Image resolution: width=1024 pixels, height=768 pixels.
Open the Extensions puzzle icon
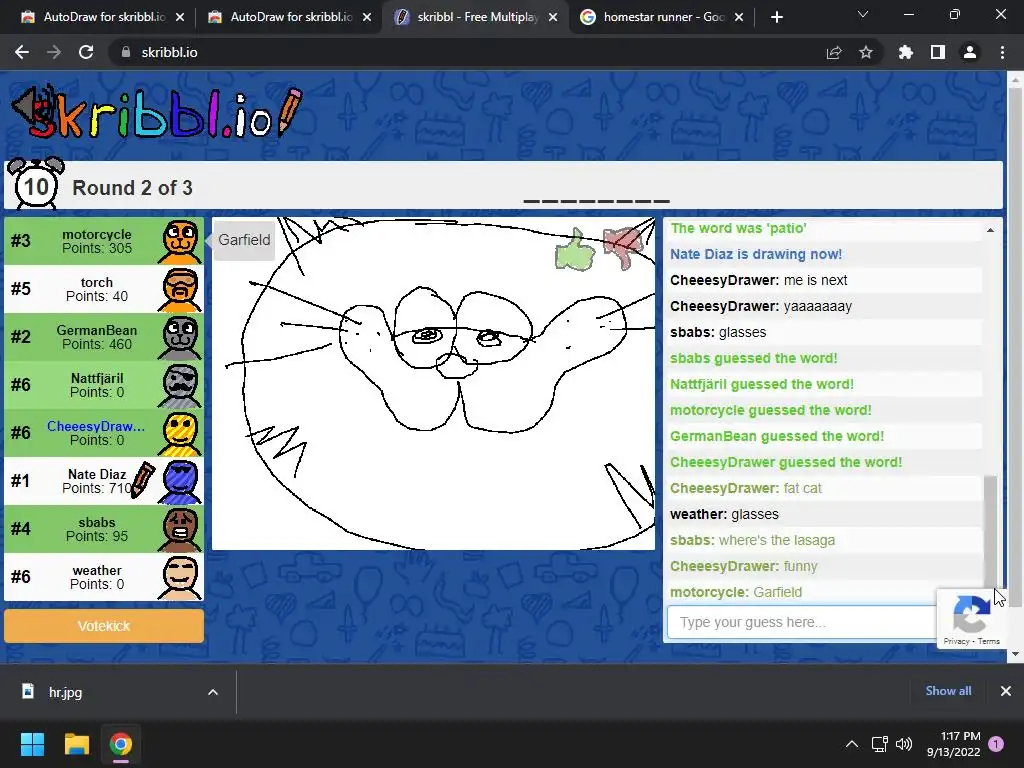(906, 52)
